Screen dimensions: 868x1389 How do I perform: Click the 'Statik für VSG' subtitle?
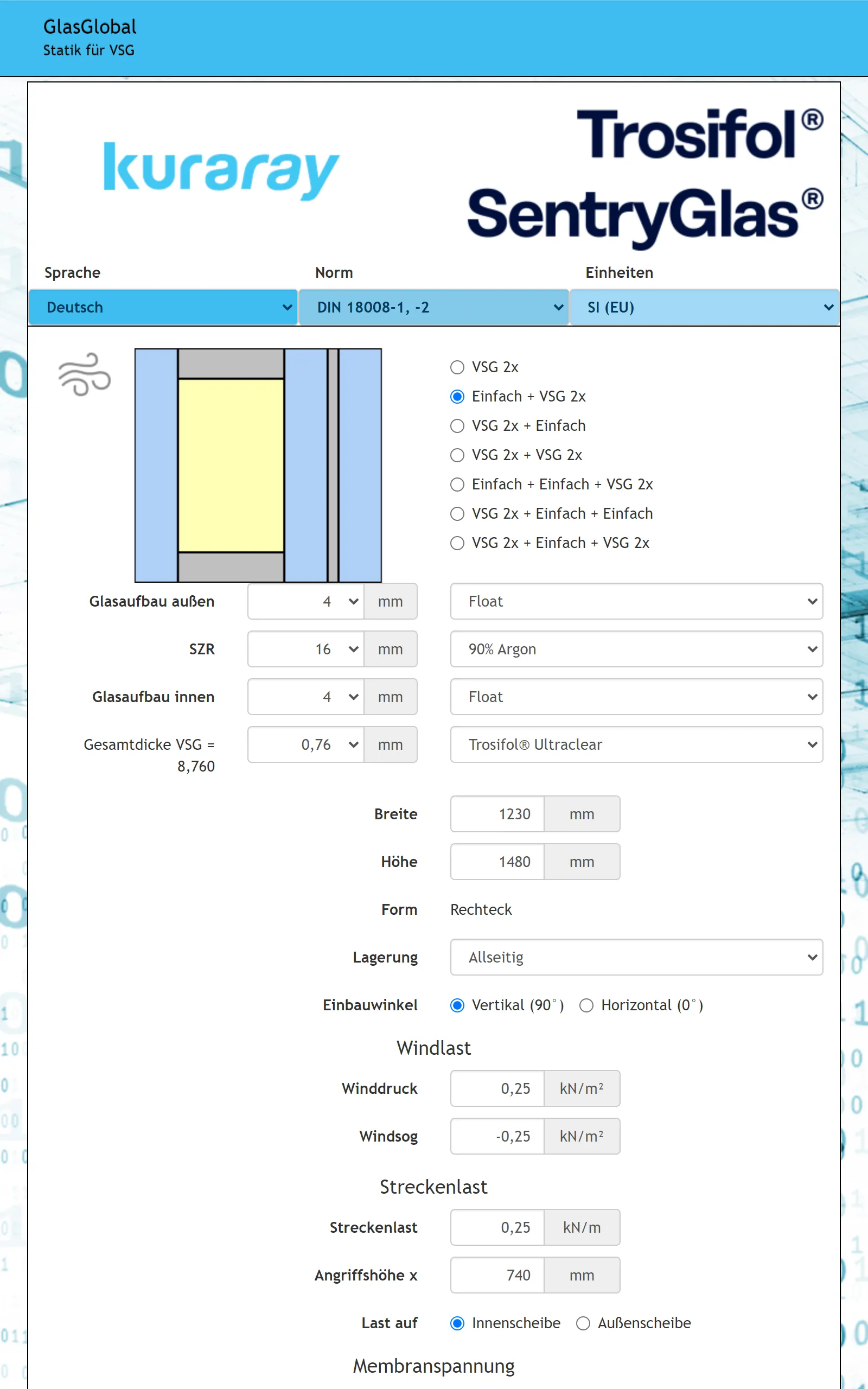(89, 50)
